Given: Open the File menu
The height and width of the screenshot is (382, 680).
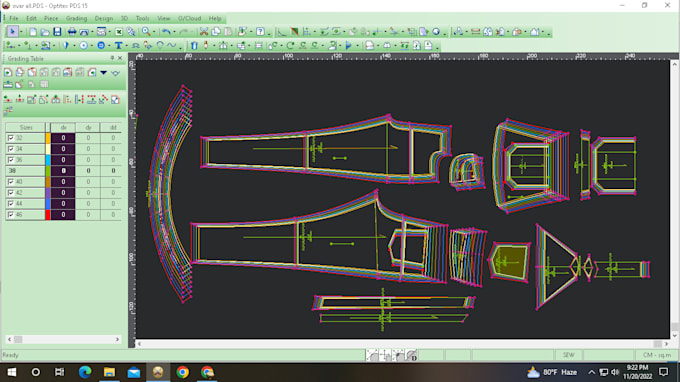Looking at the screenshot, I should pyautogui.click(x=14, y=18).
